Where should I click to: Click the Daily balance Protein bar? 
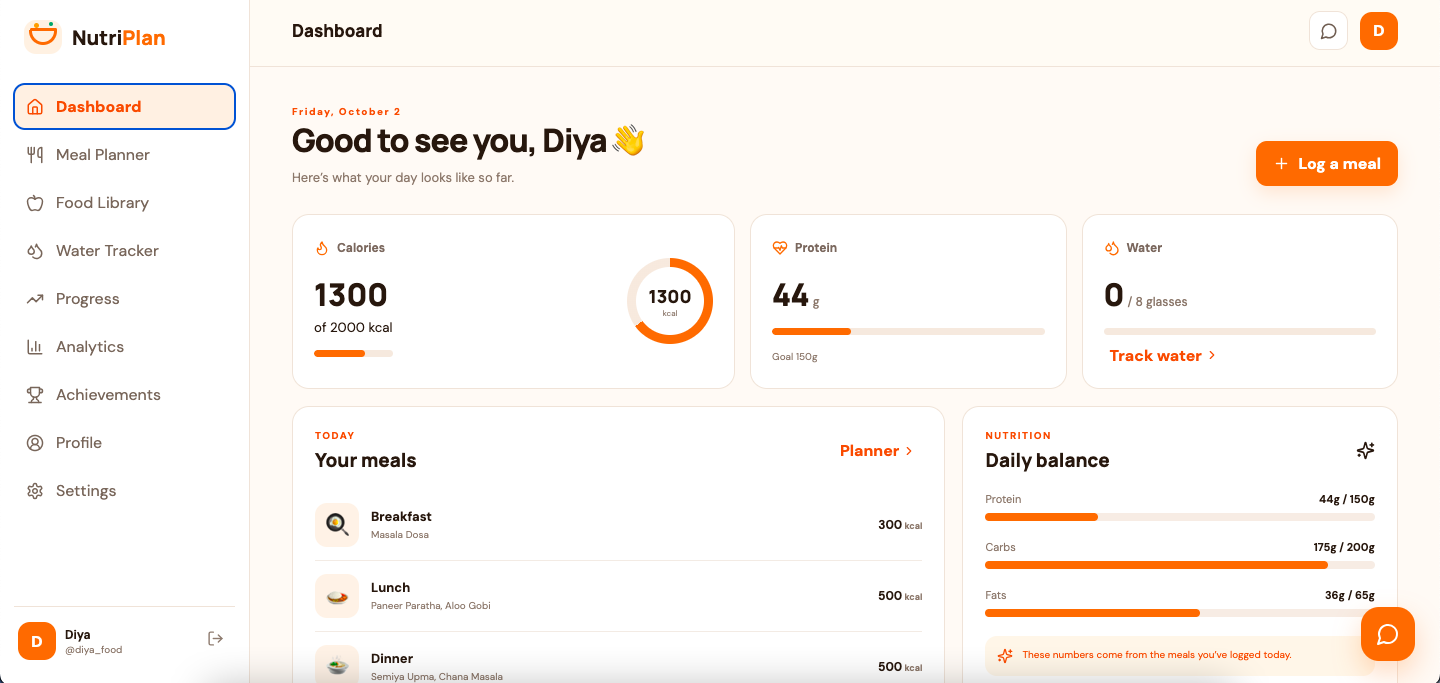coord(1180,517)
